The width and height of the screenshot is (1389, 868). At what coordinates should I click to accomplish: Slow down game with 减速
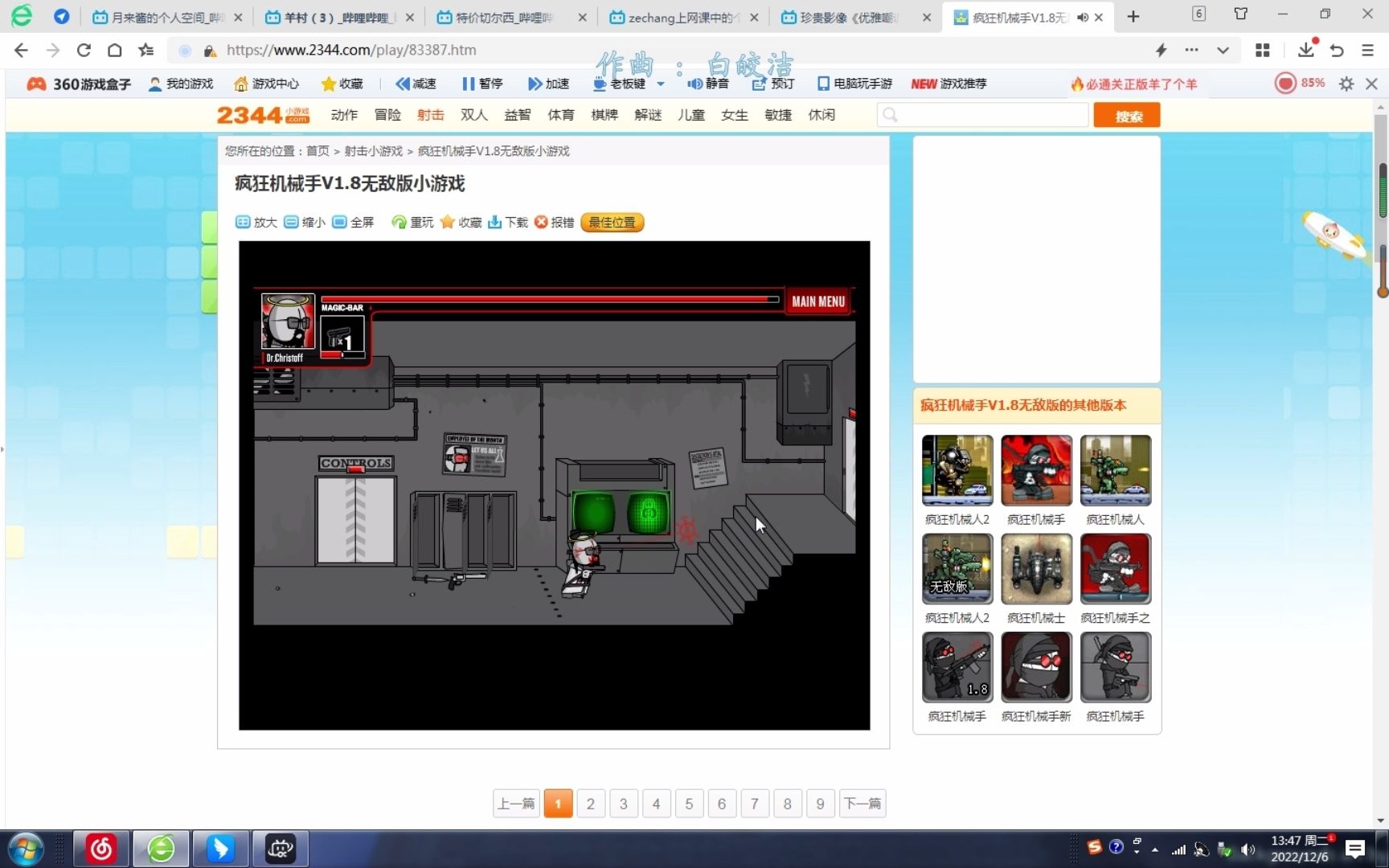(x=416, y=84)
